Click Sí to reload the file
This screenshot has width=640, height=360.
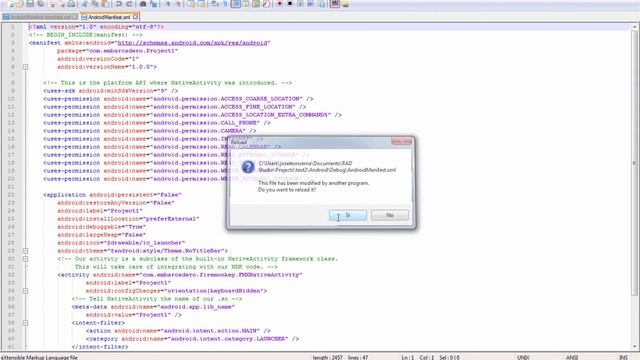tap(348, 215)
